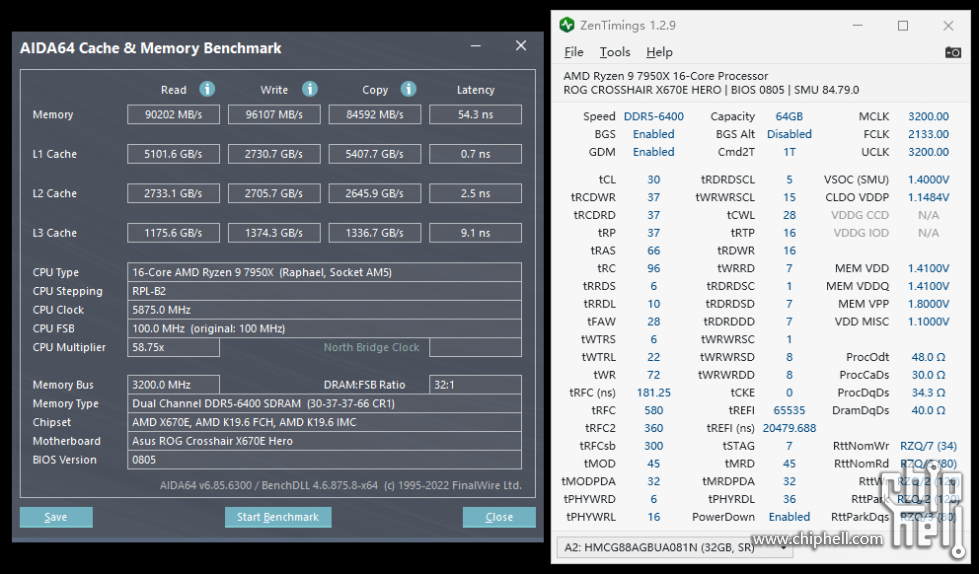Click the Cmd2T value 1T
979x574 pixels.
tap(789, 152)
